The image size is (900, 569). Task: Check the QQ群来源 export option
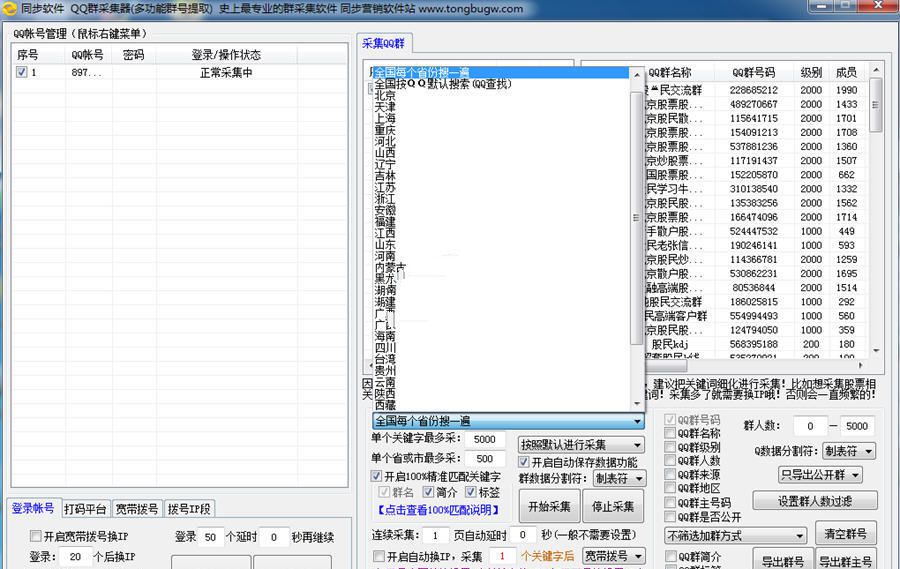tap(670, 474)
